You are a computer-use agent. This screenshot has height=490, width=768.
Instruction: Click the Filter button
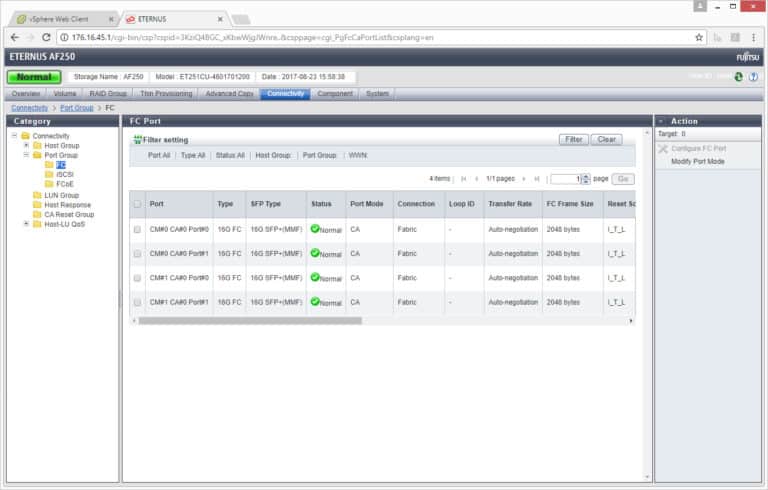click(x=574, y=140)
